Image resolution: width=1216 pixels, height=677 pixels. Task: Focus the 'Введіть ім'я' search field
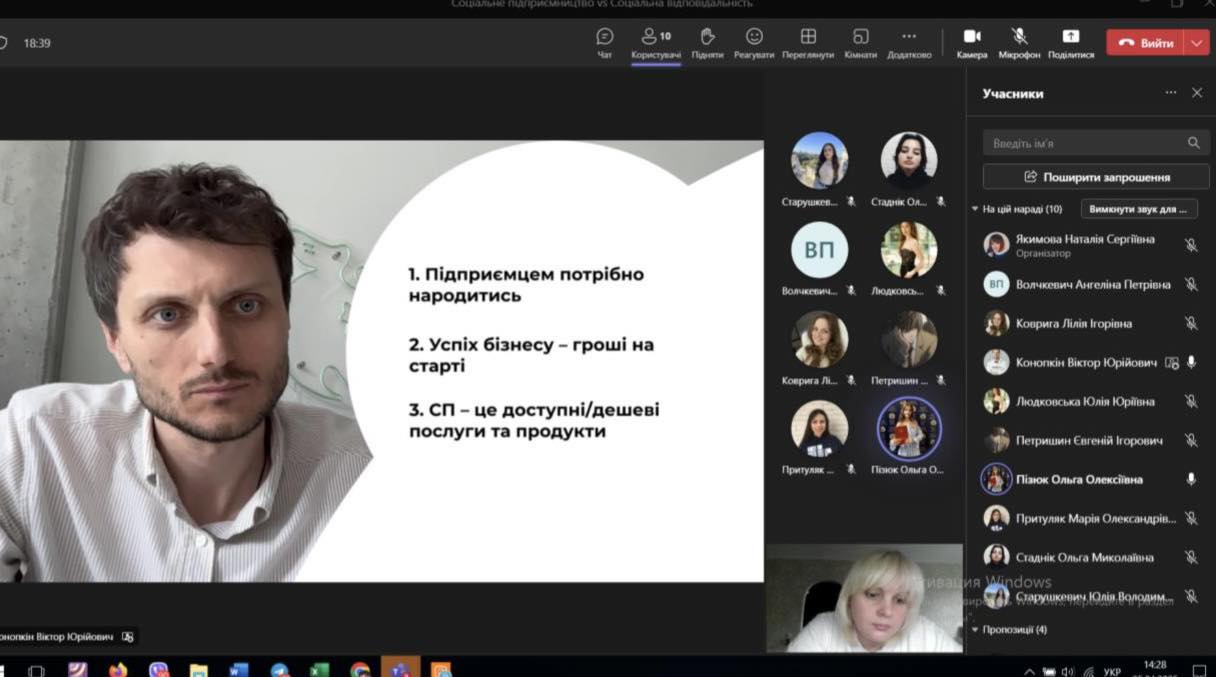click(1095, 143)
